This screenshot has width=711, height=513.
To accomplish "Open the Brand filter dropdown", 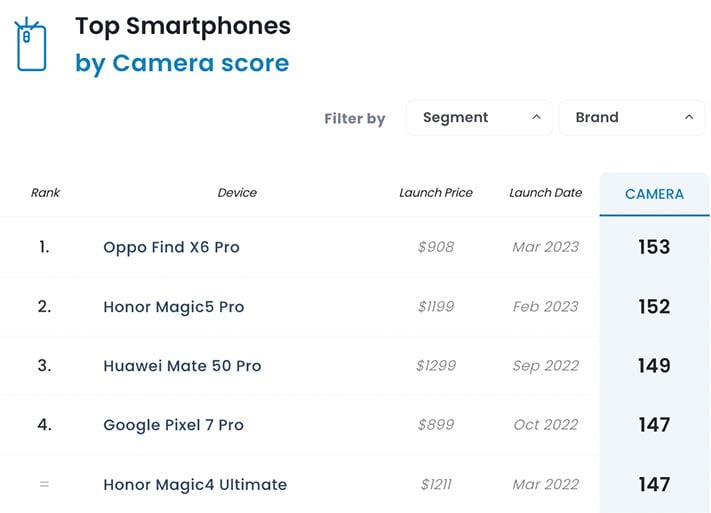I will coord(632,117).
